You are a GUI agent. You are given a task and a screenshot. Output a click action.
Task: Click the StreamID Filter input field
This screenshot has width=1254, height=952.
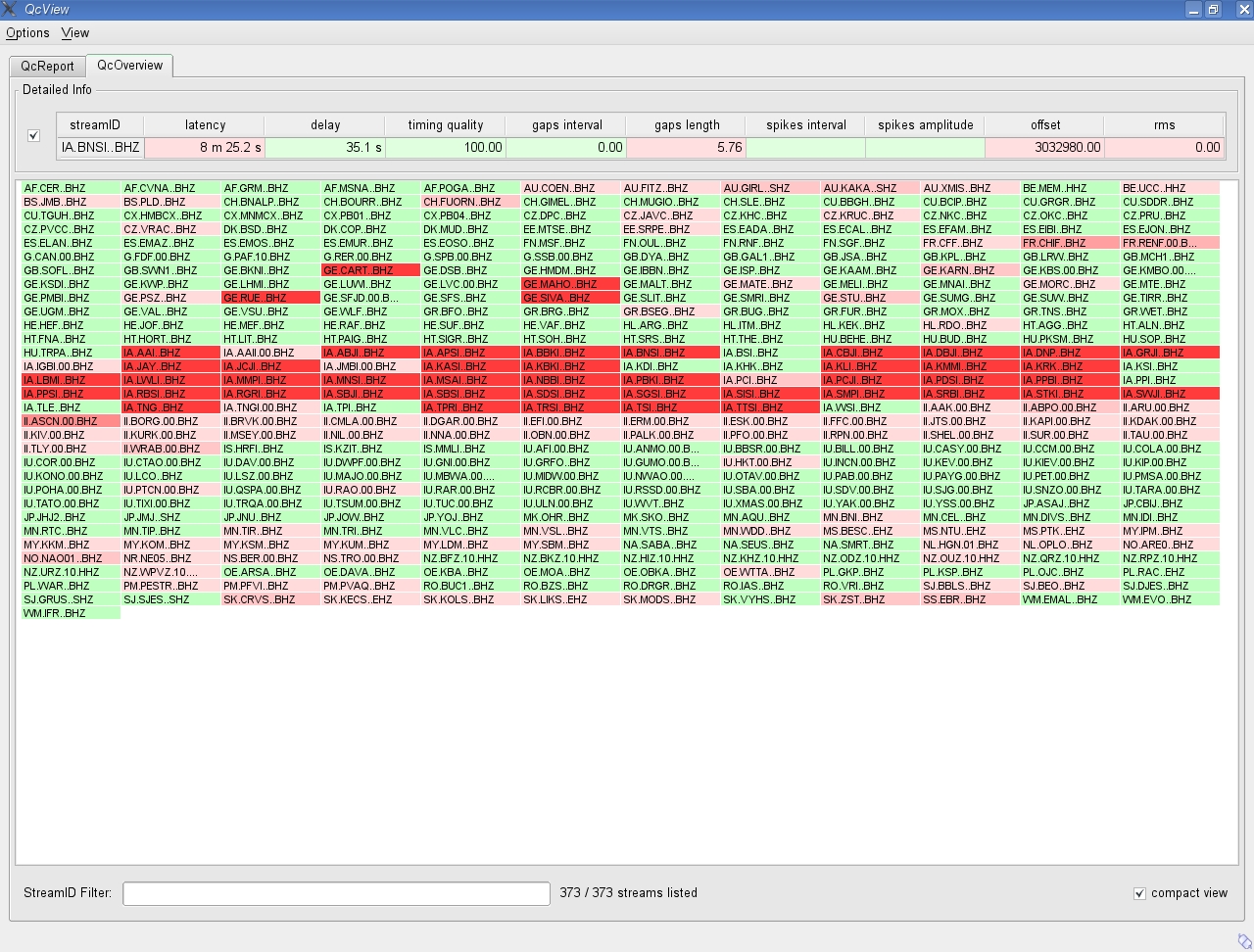coord(336,893)
